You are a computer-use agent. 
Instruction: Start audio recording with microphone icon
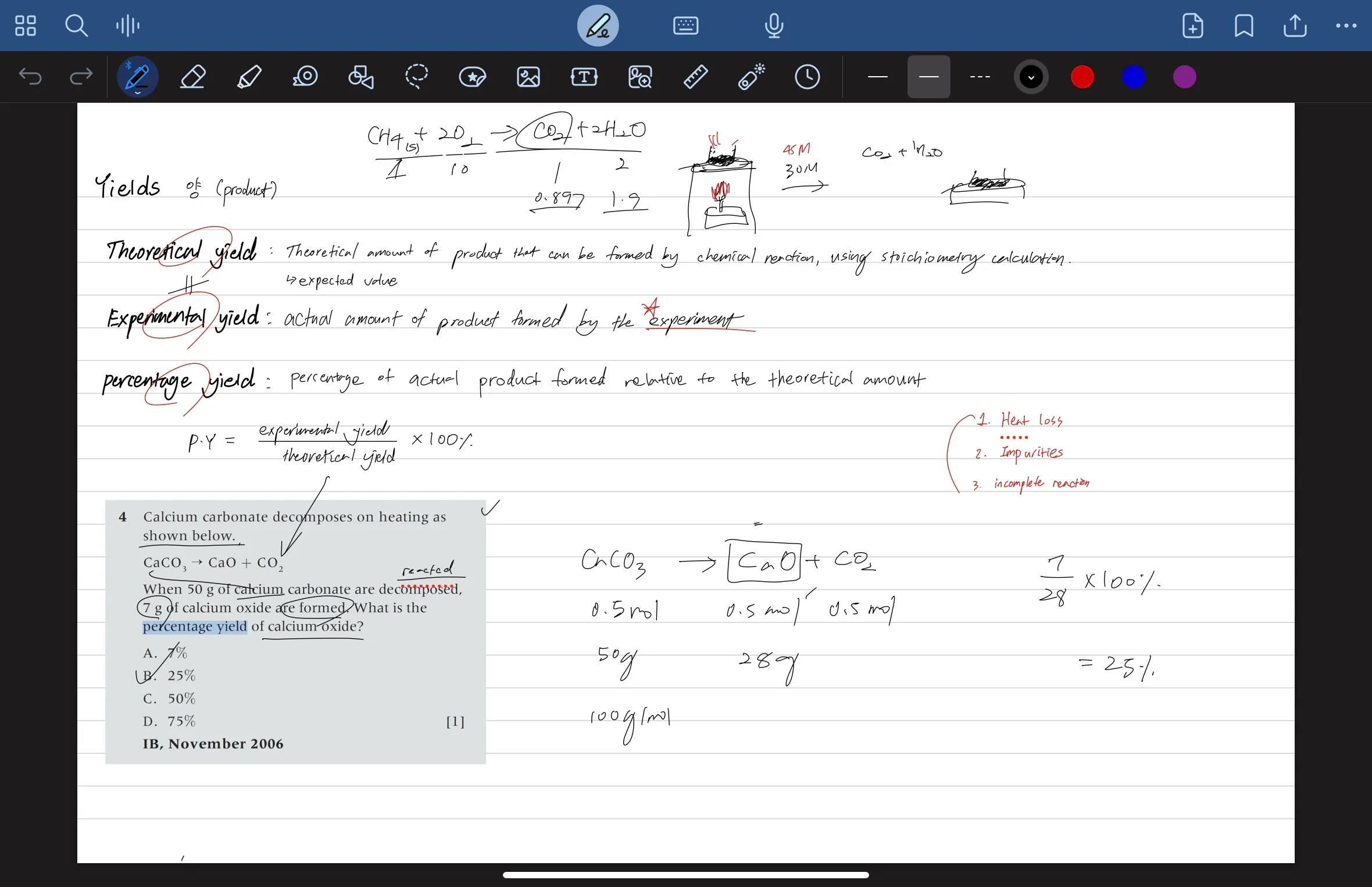774,26
